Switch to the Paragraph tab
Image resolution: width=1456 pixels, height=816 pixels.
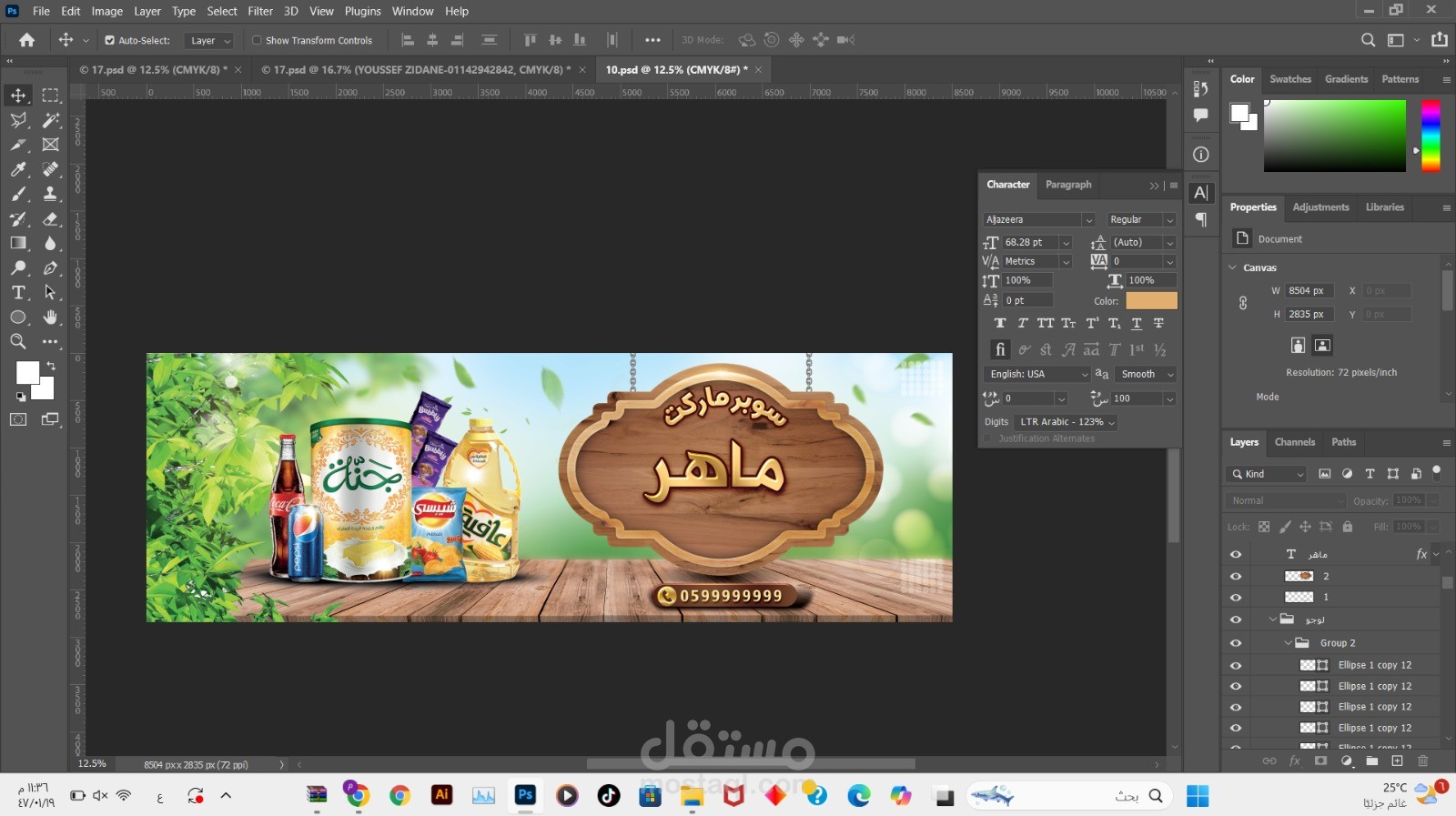click(1068, 184)
